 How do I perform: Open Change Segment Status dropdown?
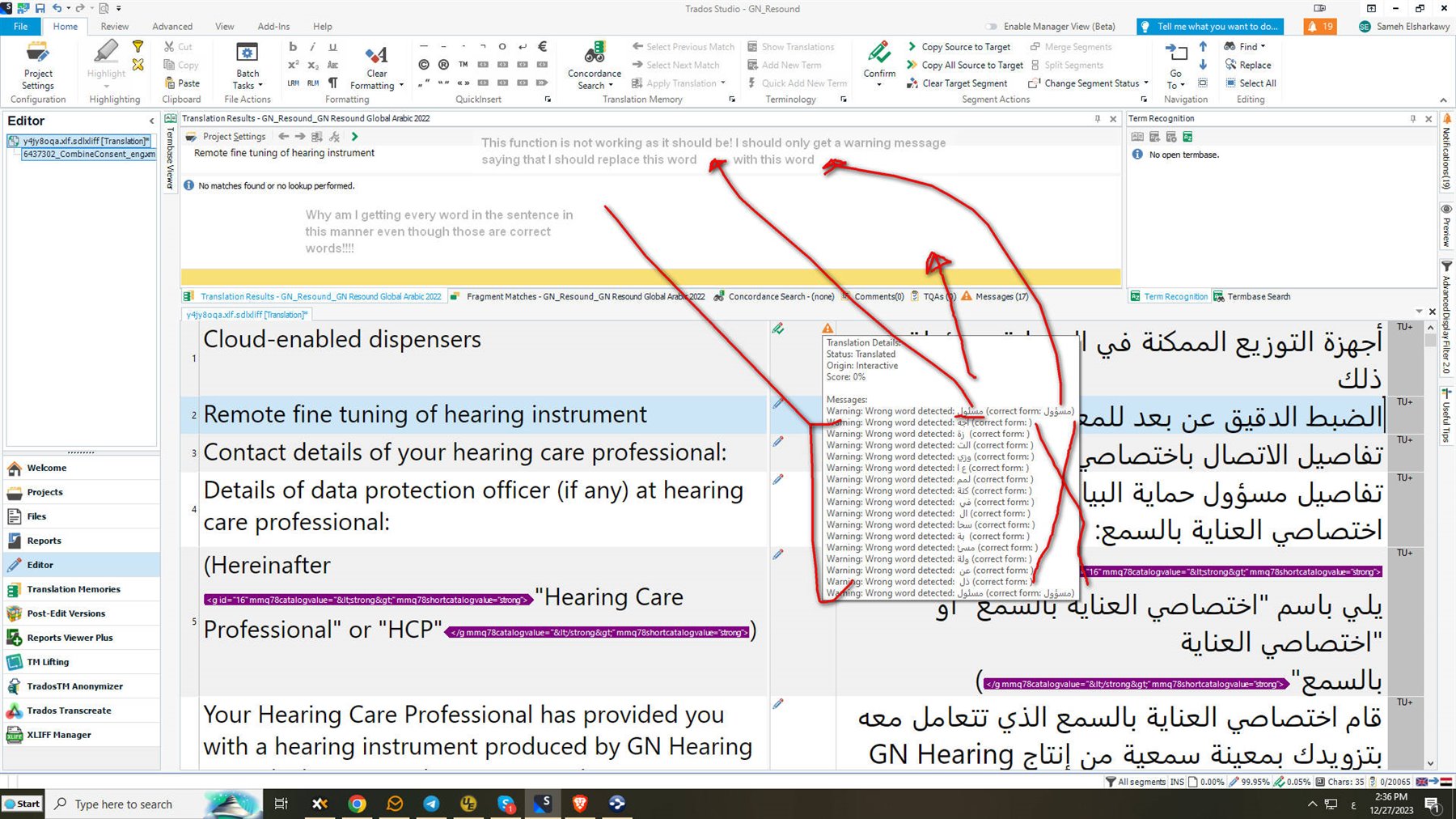[x=1089, y=83]
